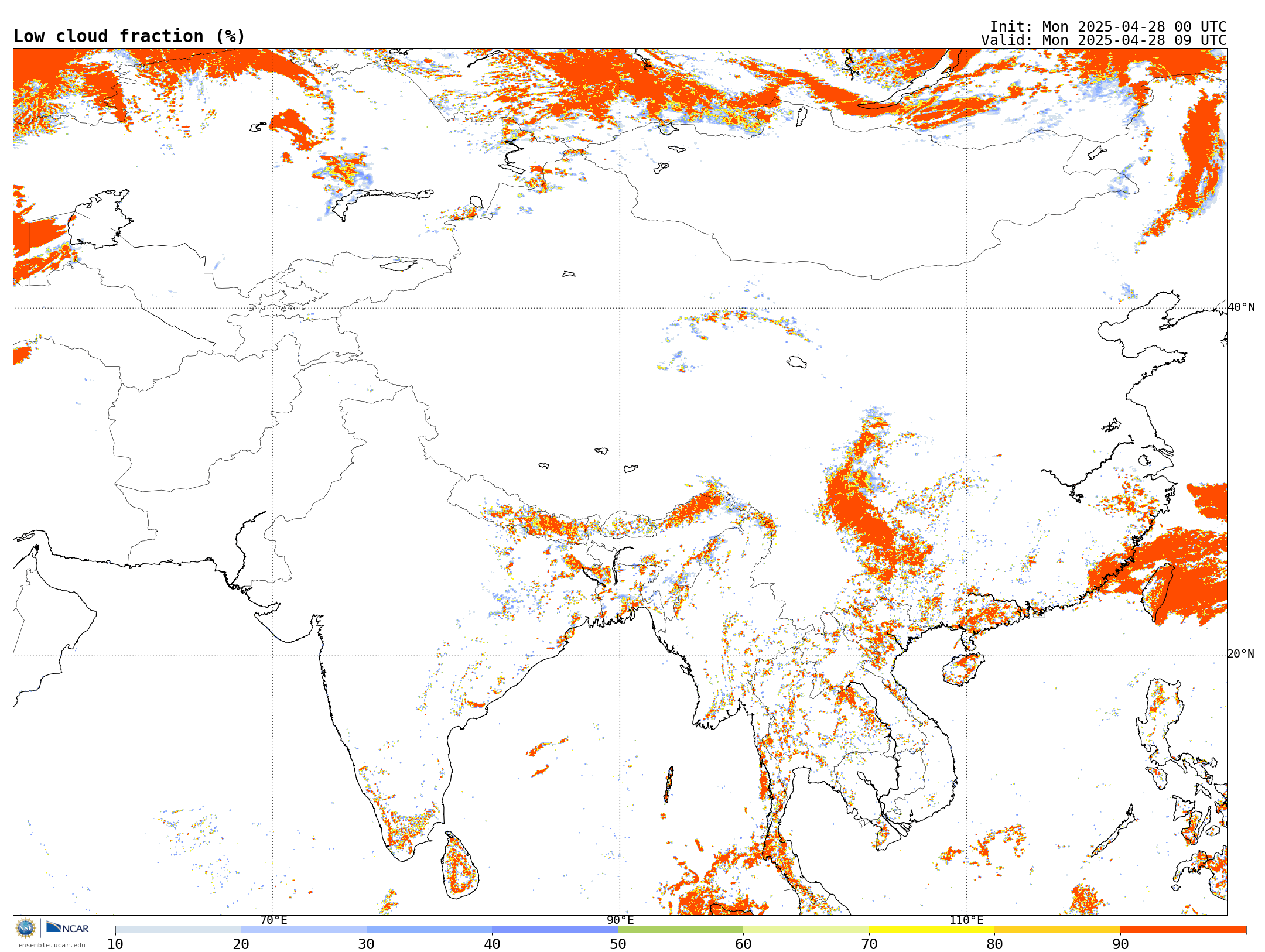Click Sri Lanka island on the map
1265x952 pixels.
coord(460,866)
